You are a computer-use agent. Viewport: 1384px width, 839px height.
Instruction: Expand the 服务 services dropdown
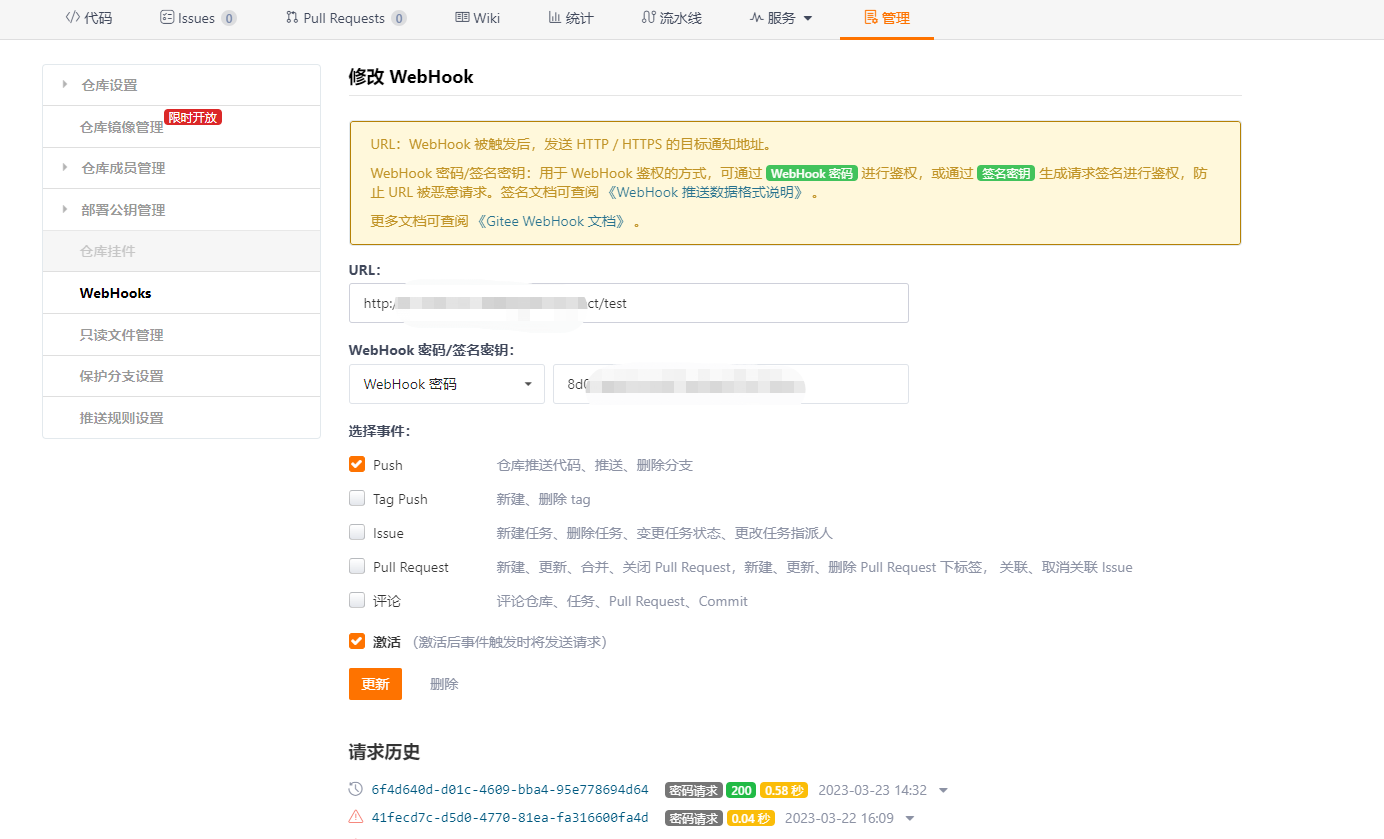pos(781,18)
